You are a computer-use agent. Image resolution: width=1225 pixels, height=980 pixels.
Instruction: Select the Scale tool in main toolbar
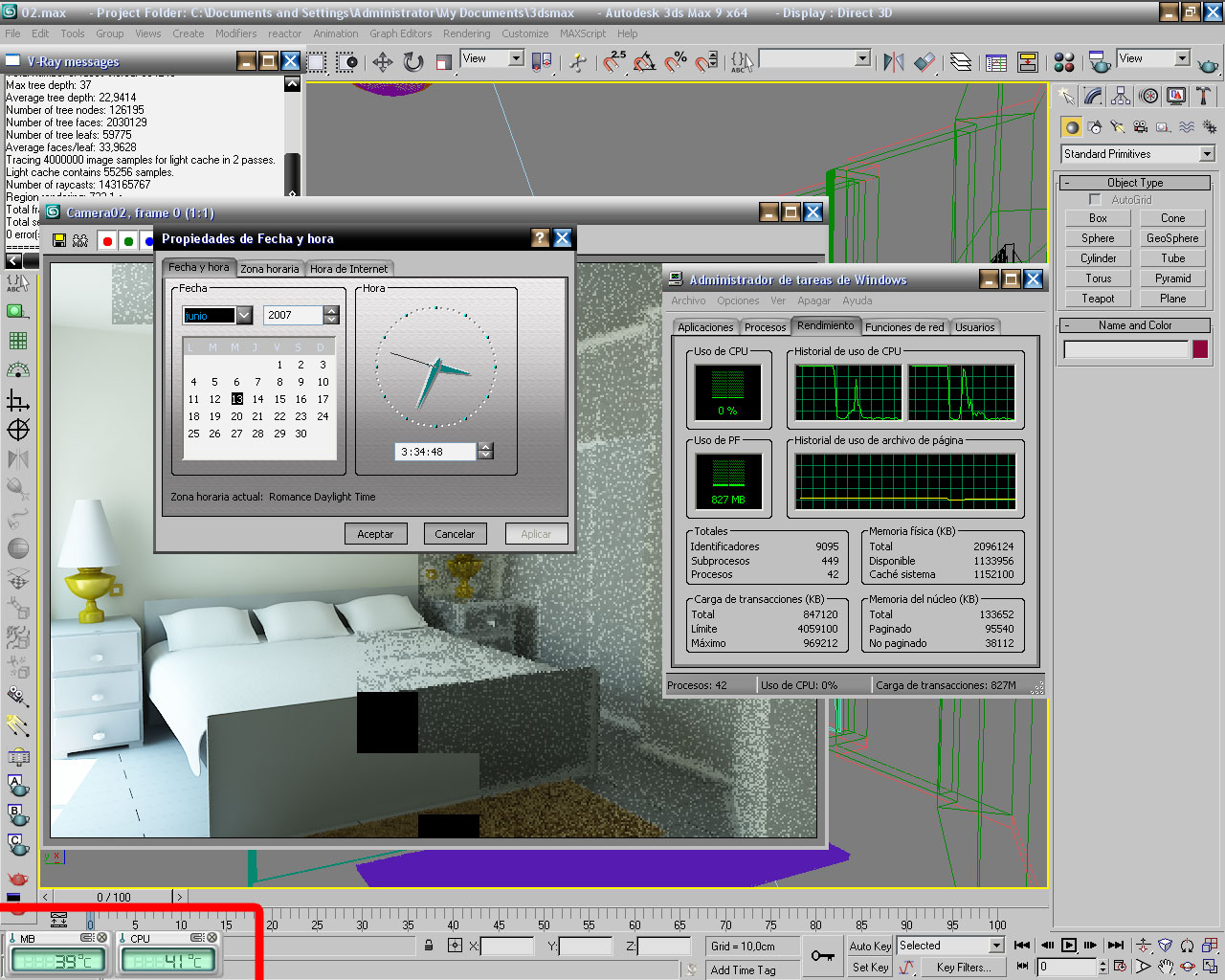443,62
